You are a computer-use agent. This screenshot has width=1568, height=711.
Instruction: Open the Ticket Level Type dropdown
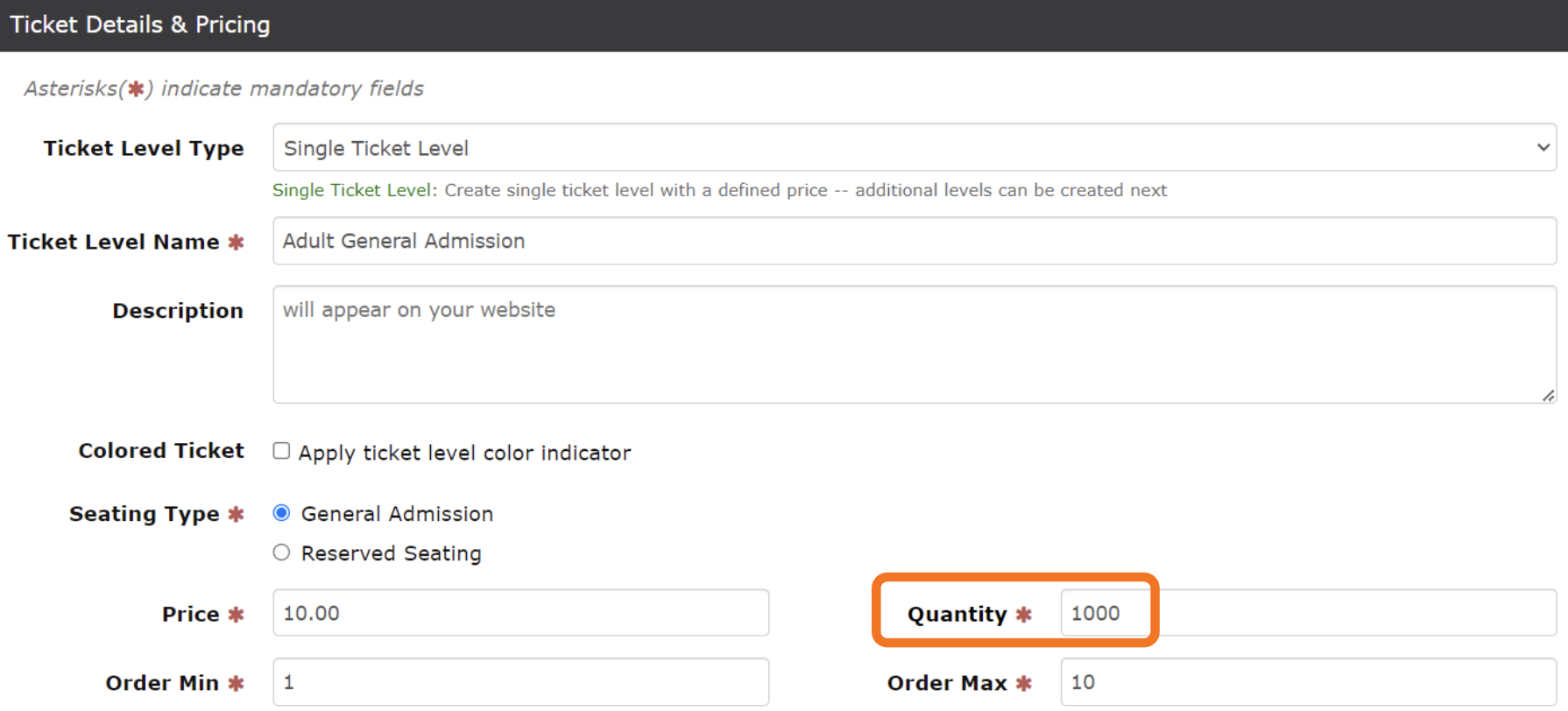tap(914, 148)
